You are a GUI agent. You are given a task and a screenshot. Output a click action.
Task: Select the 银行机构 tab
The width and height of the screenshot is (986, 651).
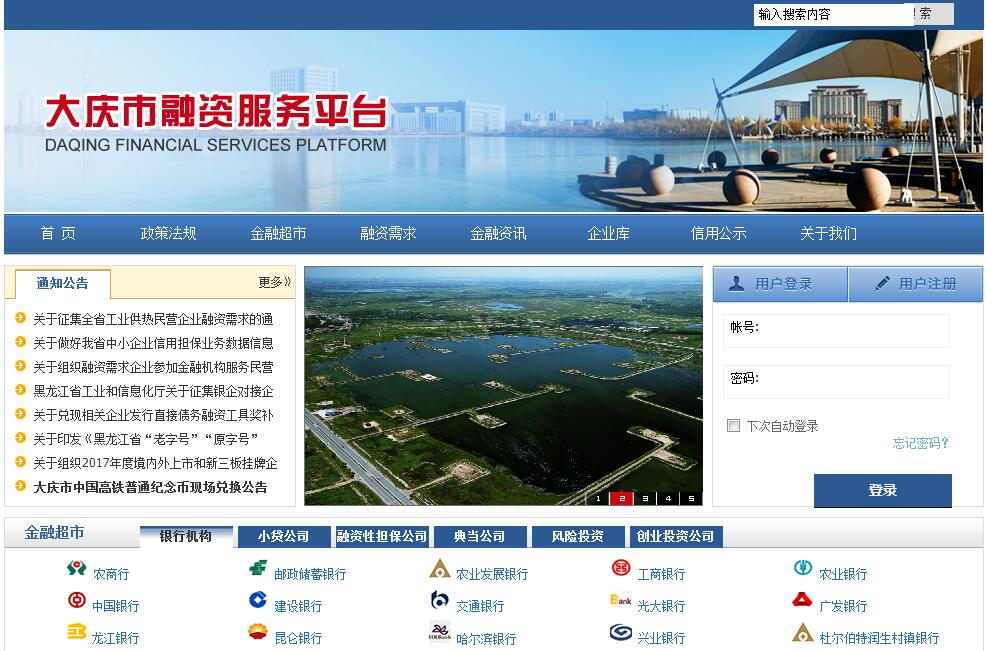186,537
